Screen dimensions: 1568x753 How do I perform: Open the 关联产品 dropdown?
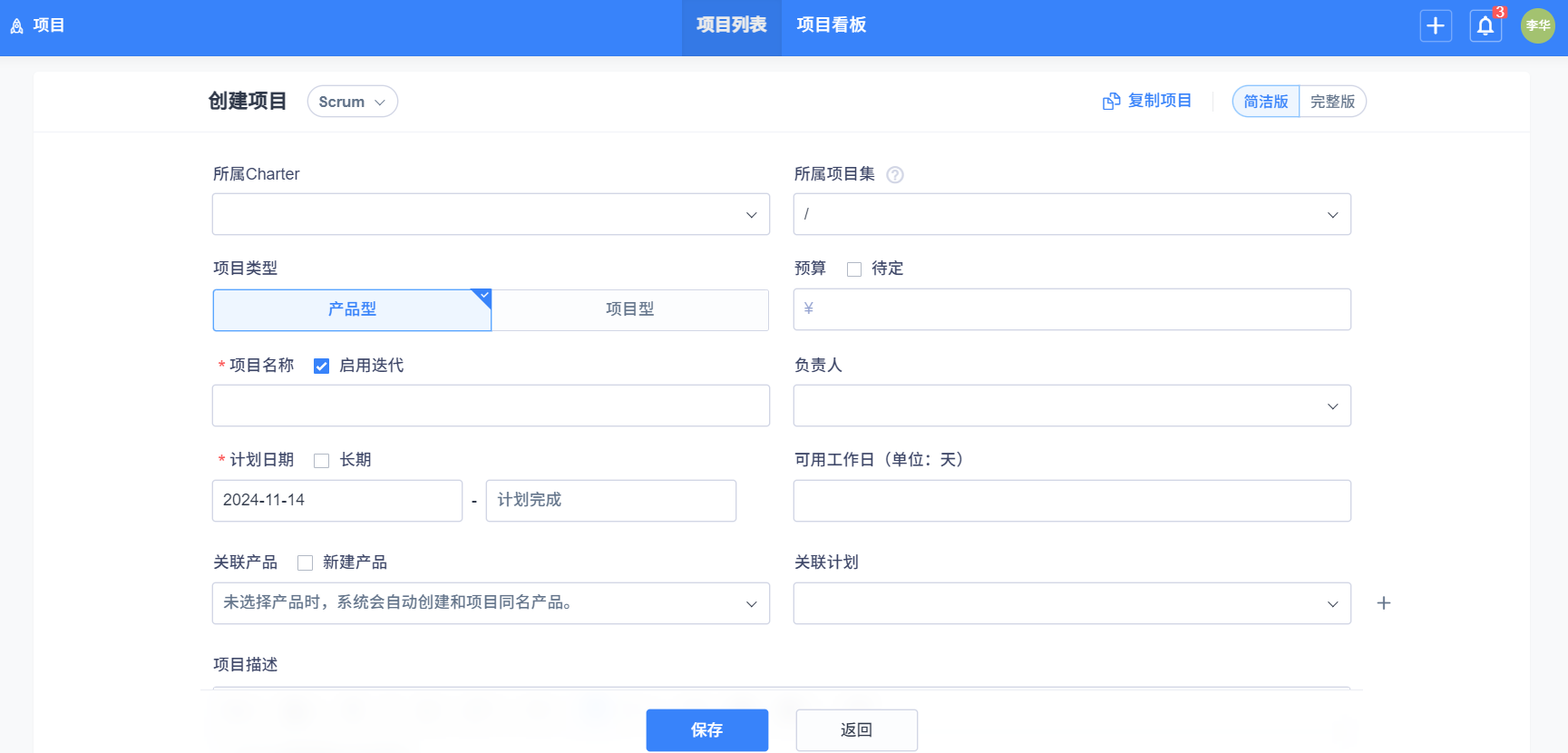tap(491, 603)
